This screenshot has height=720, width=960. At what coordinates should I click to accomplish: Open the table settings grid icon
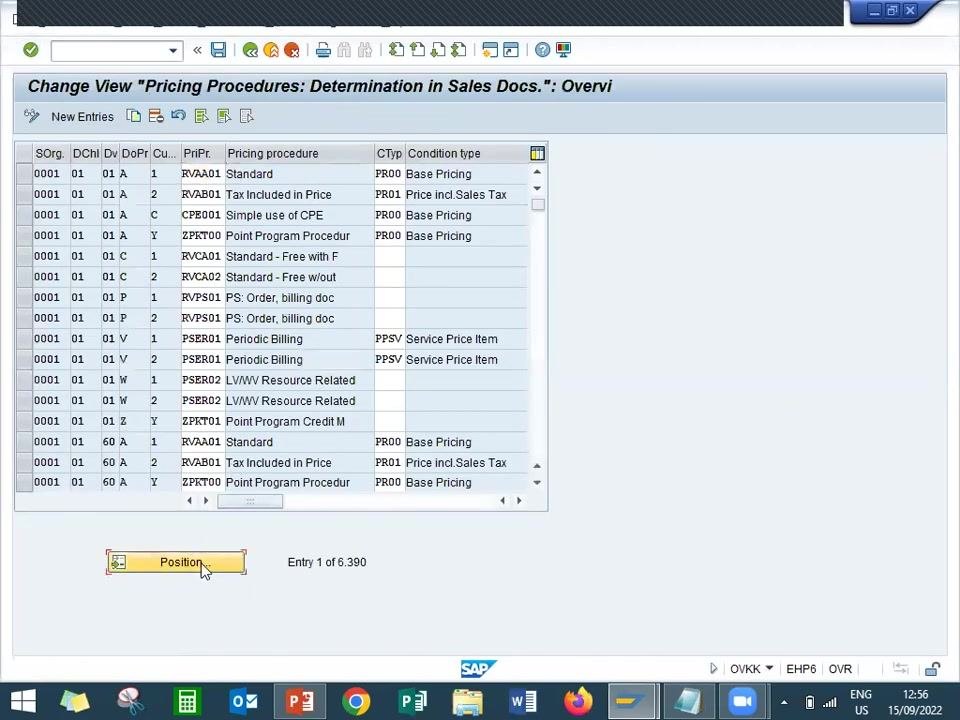(x=538, y=153)
